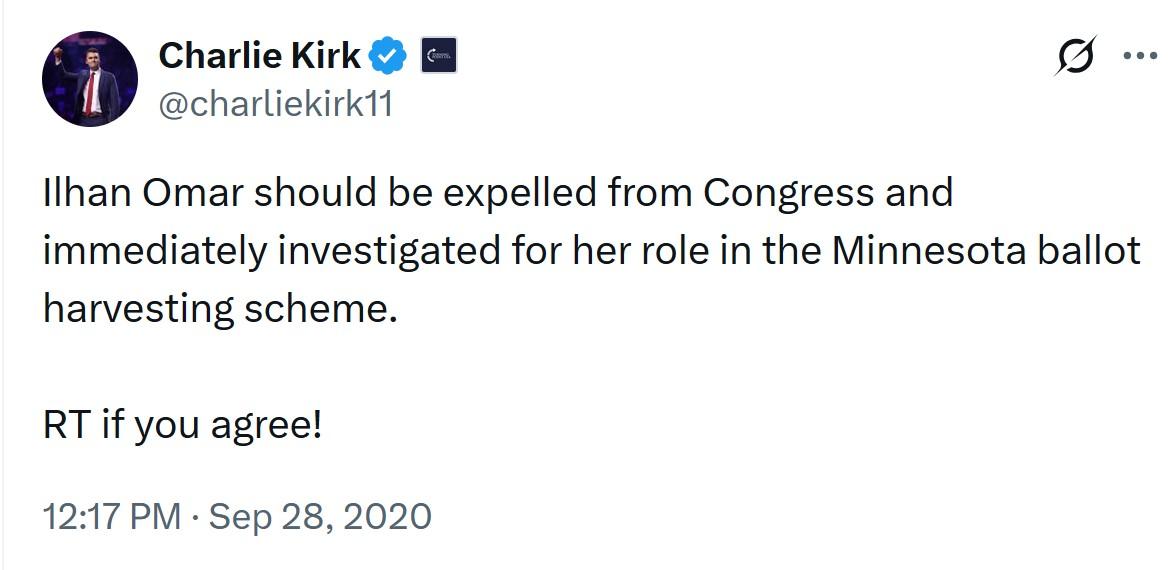Viewport: 1173px width, 570px height.
Task: Click the blue verified checkmark badge
Action: [389, 56]
